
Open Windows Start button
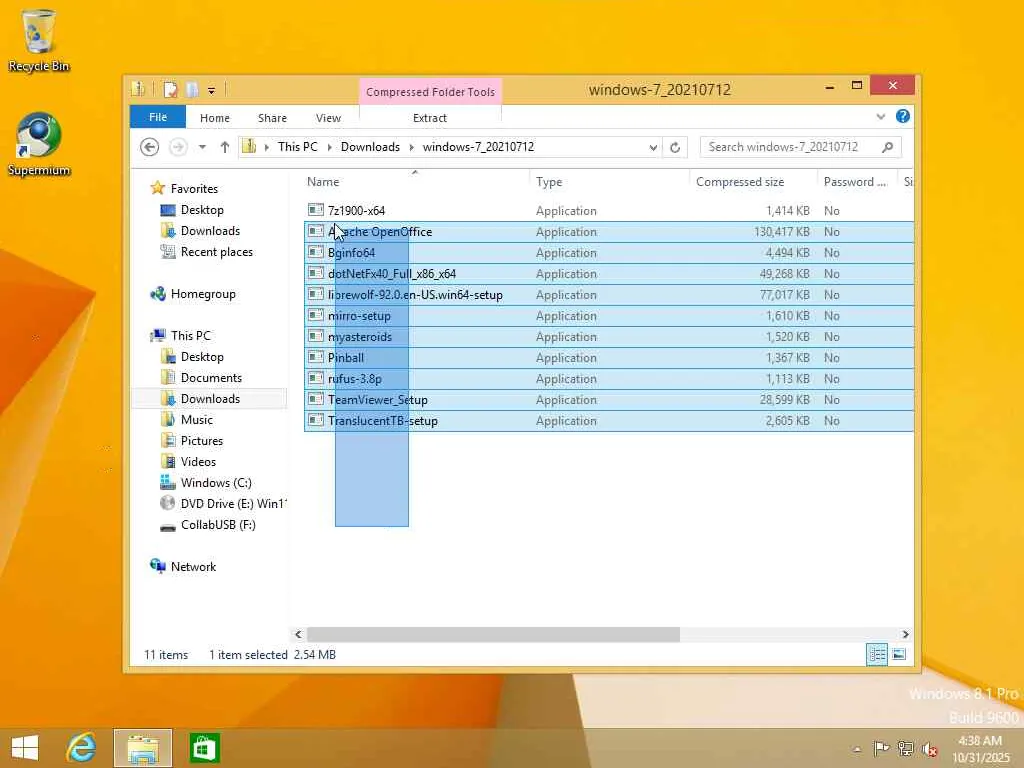click(25, 748)
